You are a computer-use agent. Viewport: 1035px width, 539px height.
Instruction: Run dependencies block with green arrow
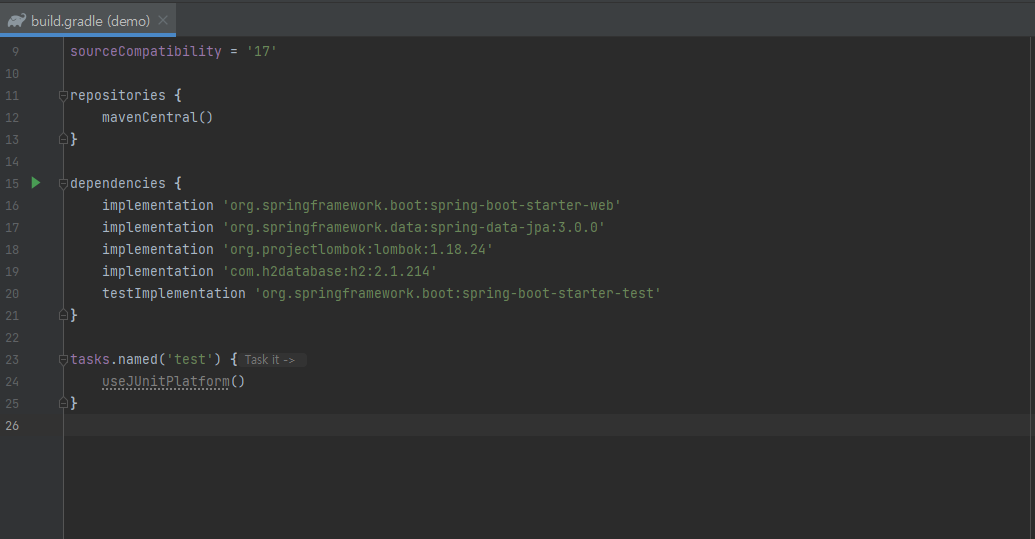pyautogui.click(x=36, y=183)
